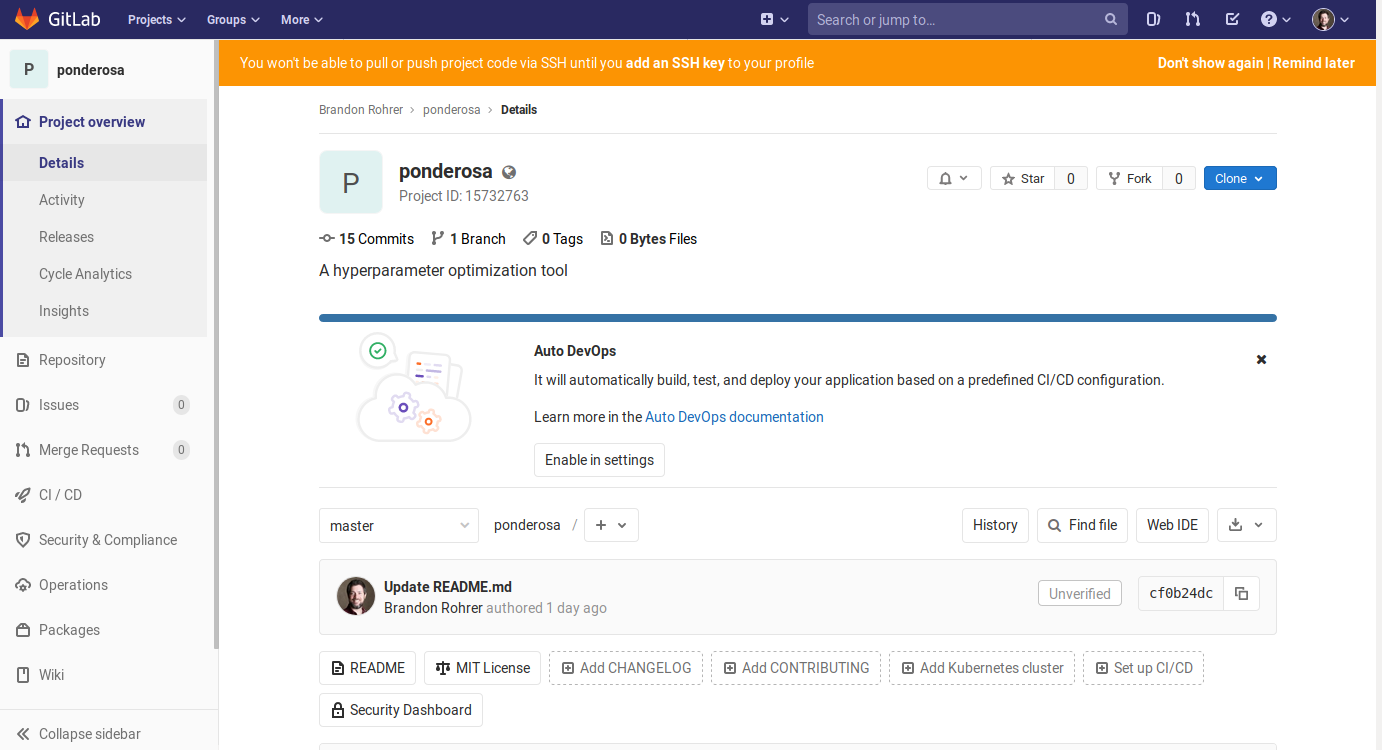Open the To-Do list icon
Image resolution: width=1382 pixels, height=750 pixels.
click(x=1232, y=19)
